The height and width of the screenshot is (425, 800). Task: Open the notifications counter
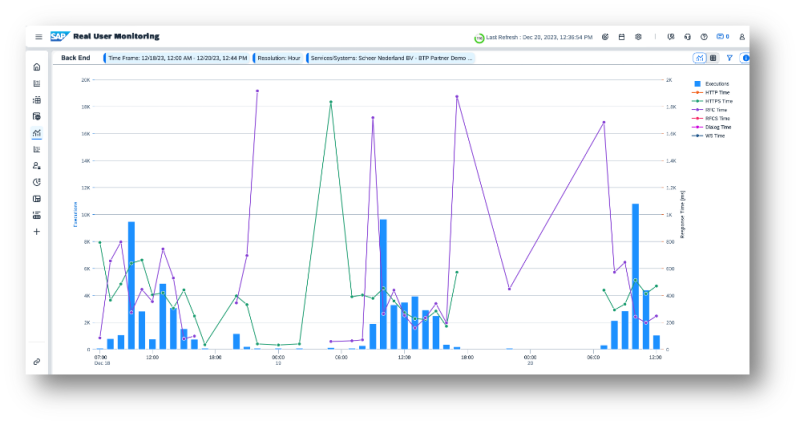(x=722, y=37)
